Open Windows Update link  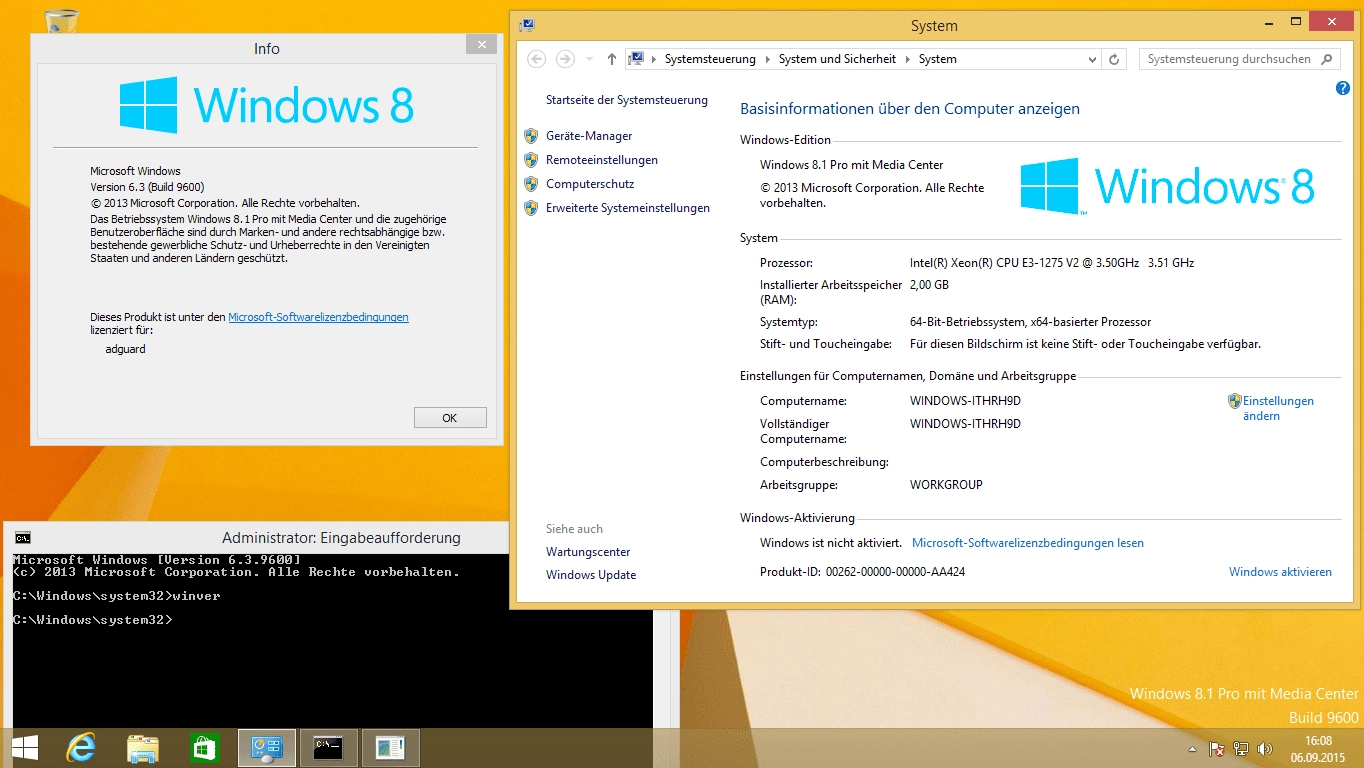point(591,575)
